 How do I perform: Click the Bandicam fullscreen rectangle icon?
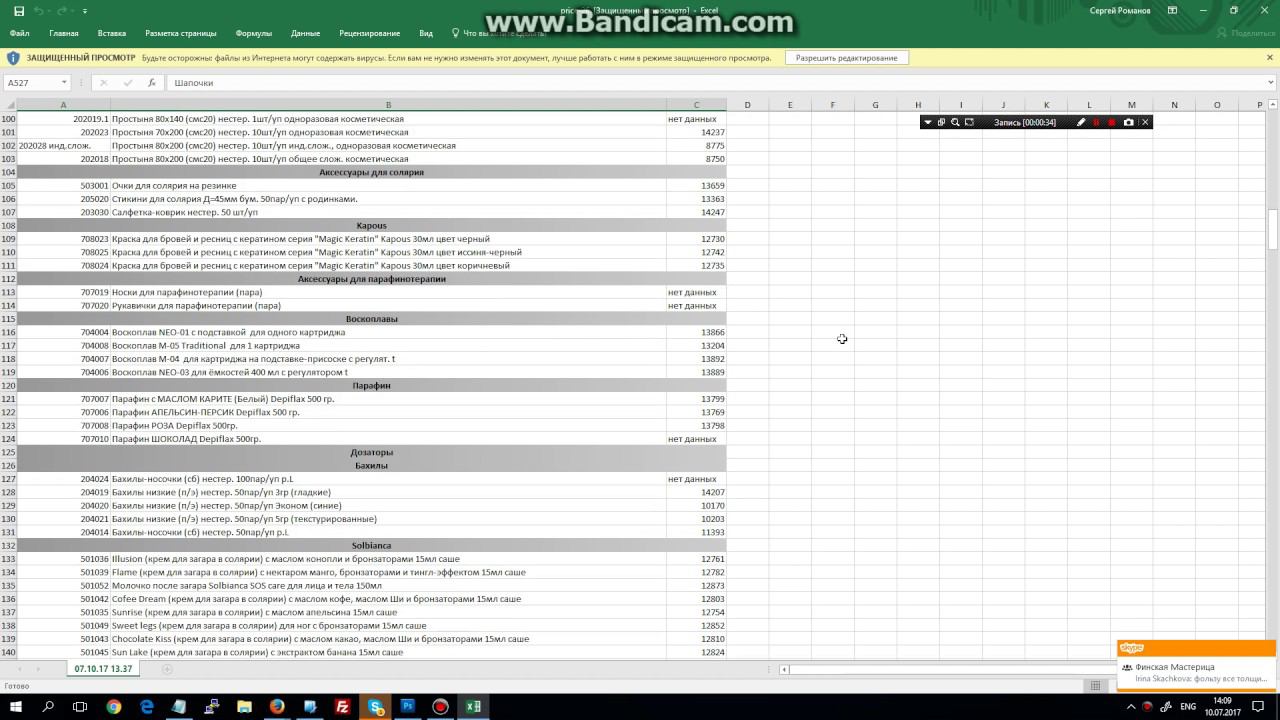coord(969,122)
